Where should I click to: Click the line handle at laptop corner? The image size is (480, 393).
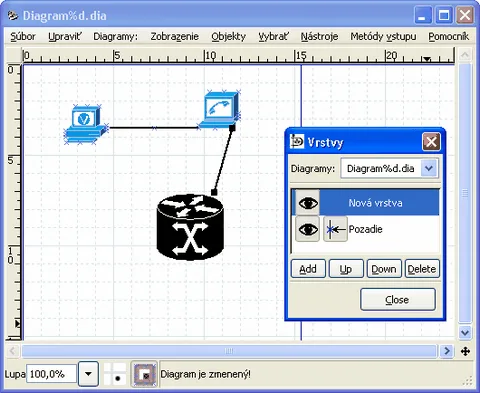(232, 127)
